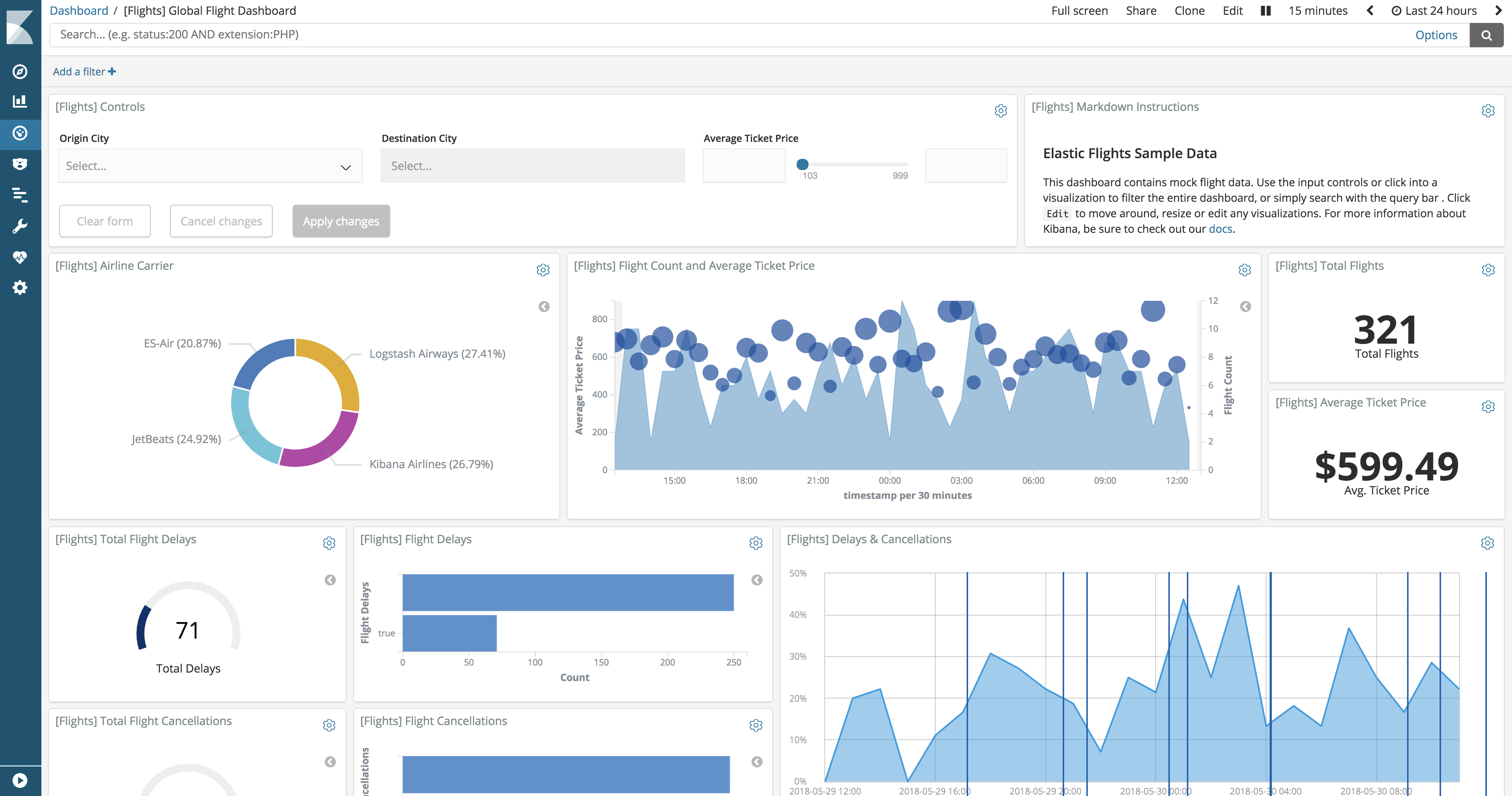Toggle the legend on Airline Carrier chart
The width and height of the screenshot is (1512, 796).
tap(544, 306)
